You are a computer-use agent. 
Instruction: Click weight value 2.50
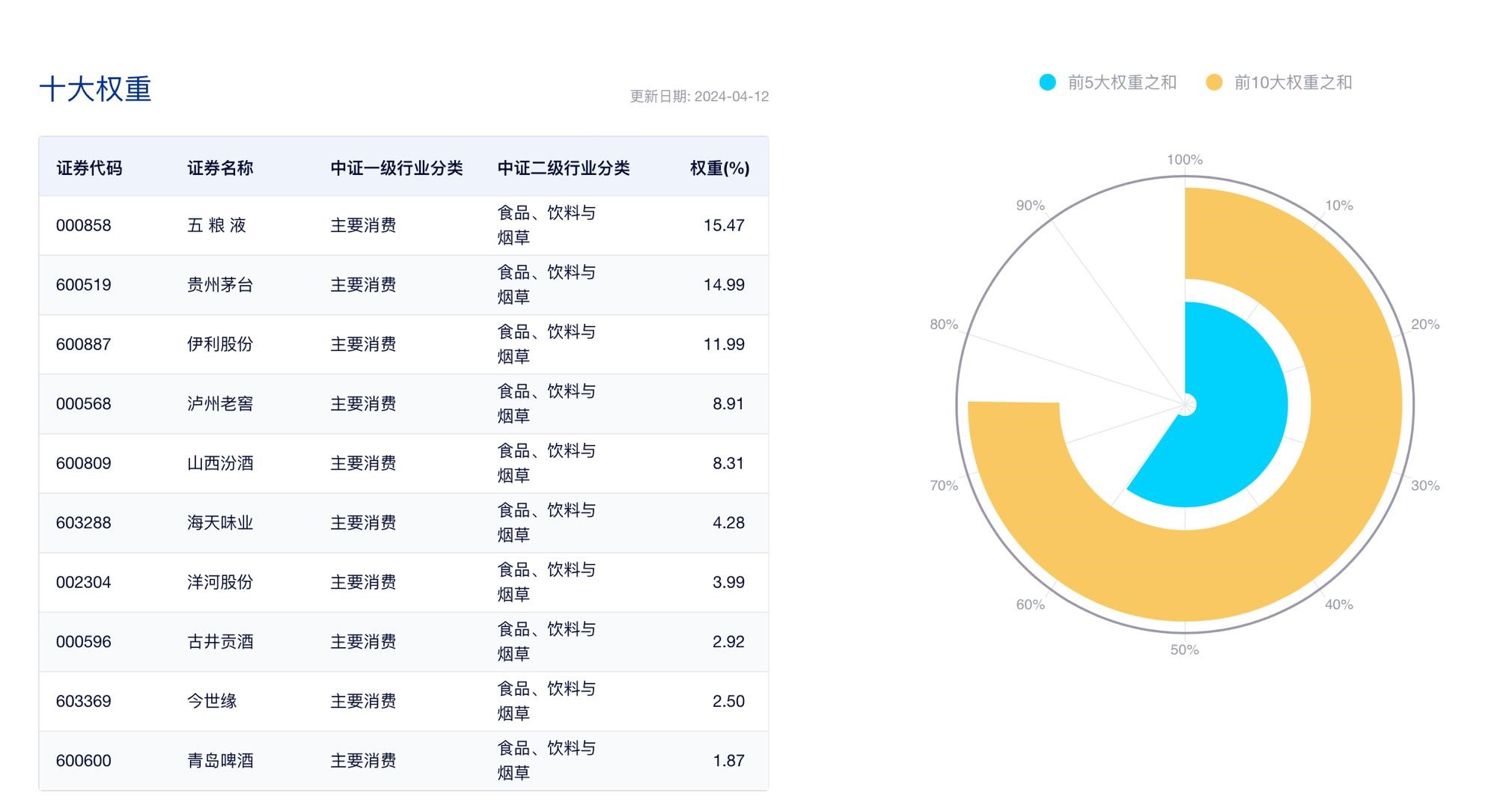[728, 701]
